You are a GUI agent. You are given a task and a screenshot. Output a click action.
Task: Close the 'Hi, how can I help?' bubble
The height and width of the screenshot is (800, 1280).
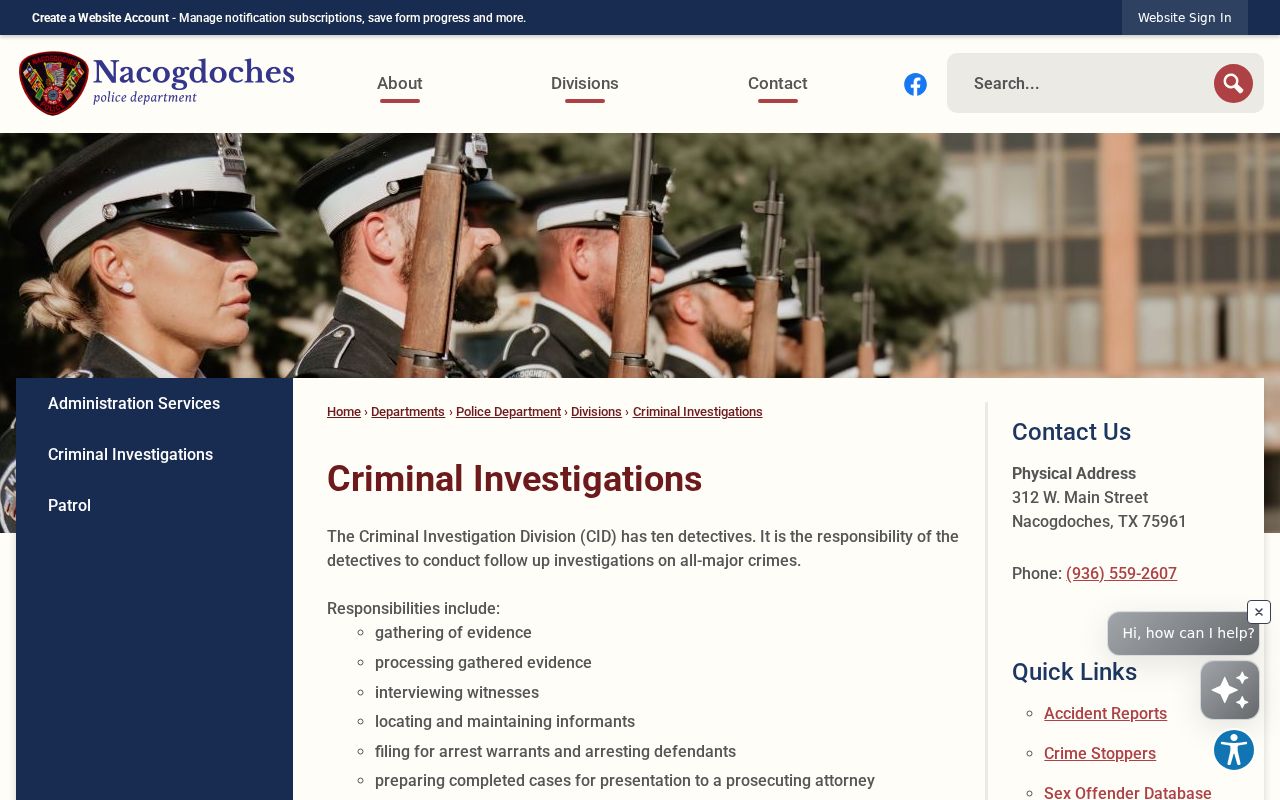pos(1259,612)
